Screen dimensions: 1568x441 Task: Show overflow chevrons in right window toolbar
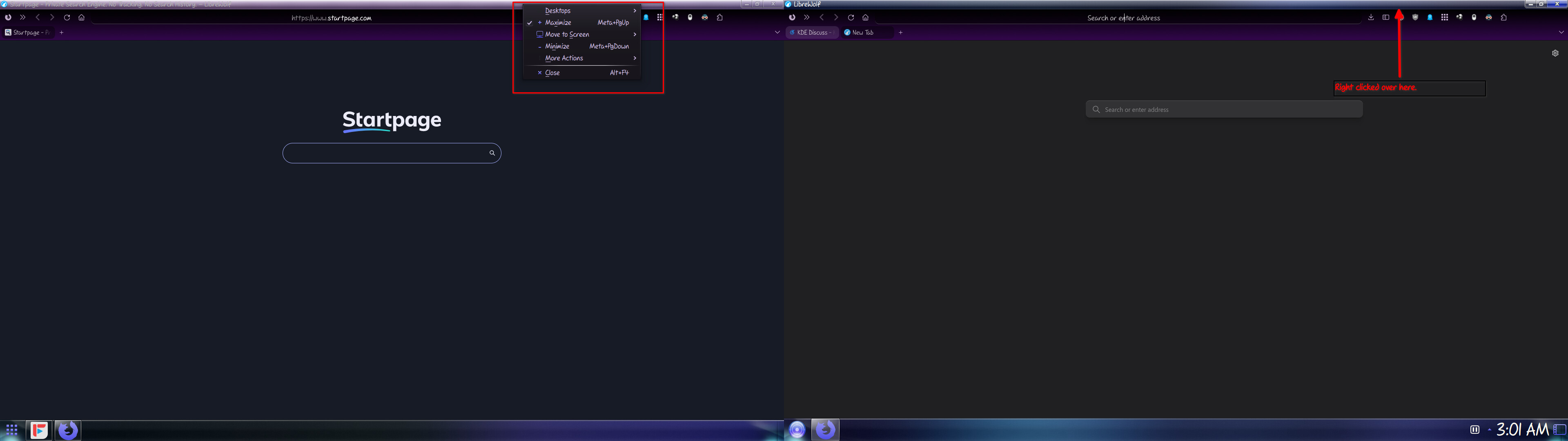[807, 18]
